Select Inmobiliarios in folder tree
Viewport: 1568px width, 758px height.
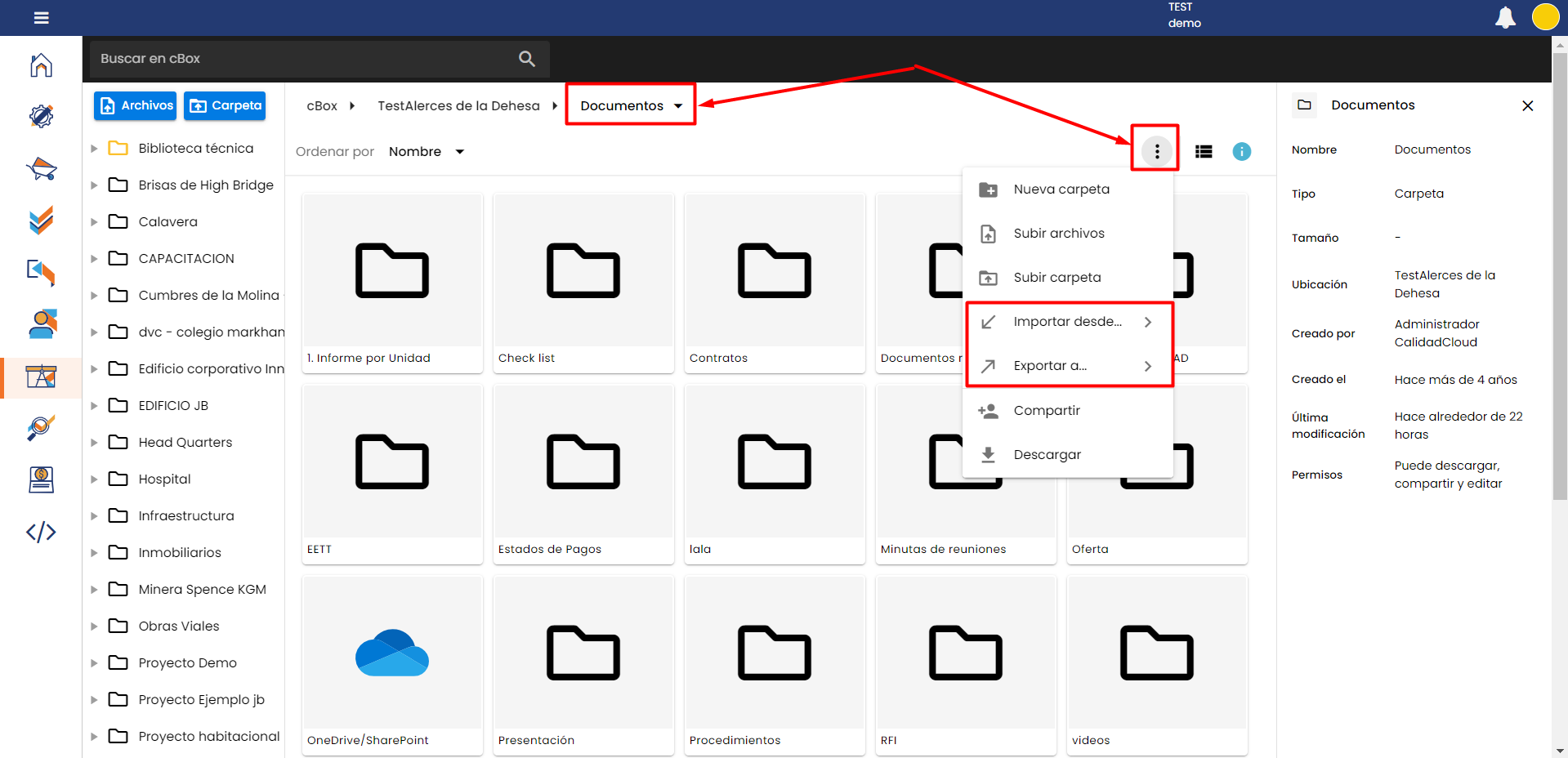pos(180,553)
